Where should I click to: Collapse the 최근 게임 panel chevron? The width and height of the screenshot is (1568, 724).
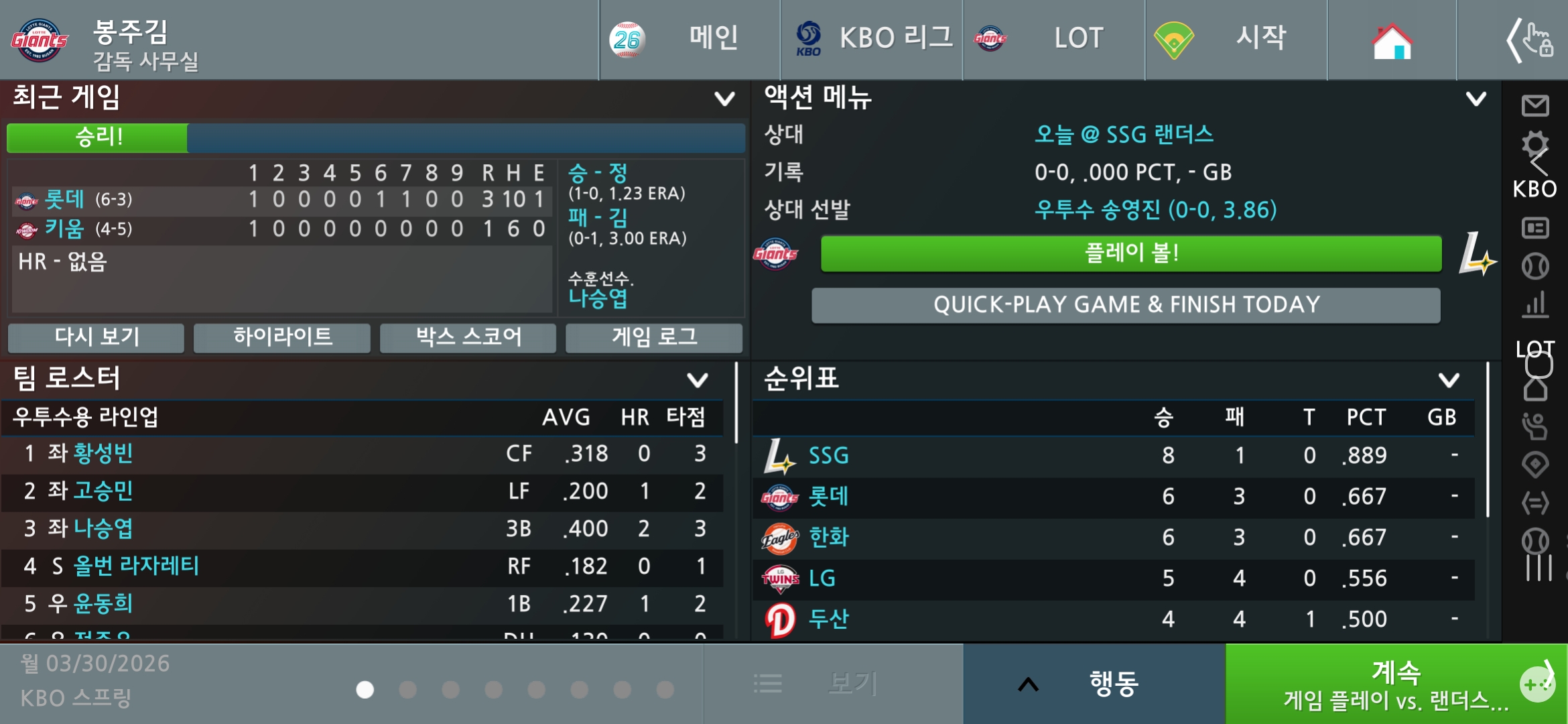724,99
